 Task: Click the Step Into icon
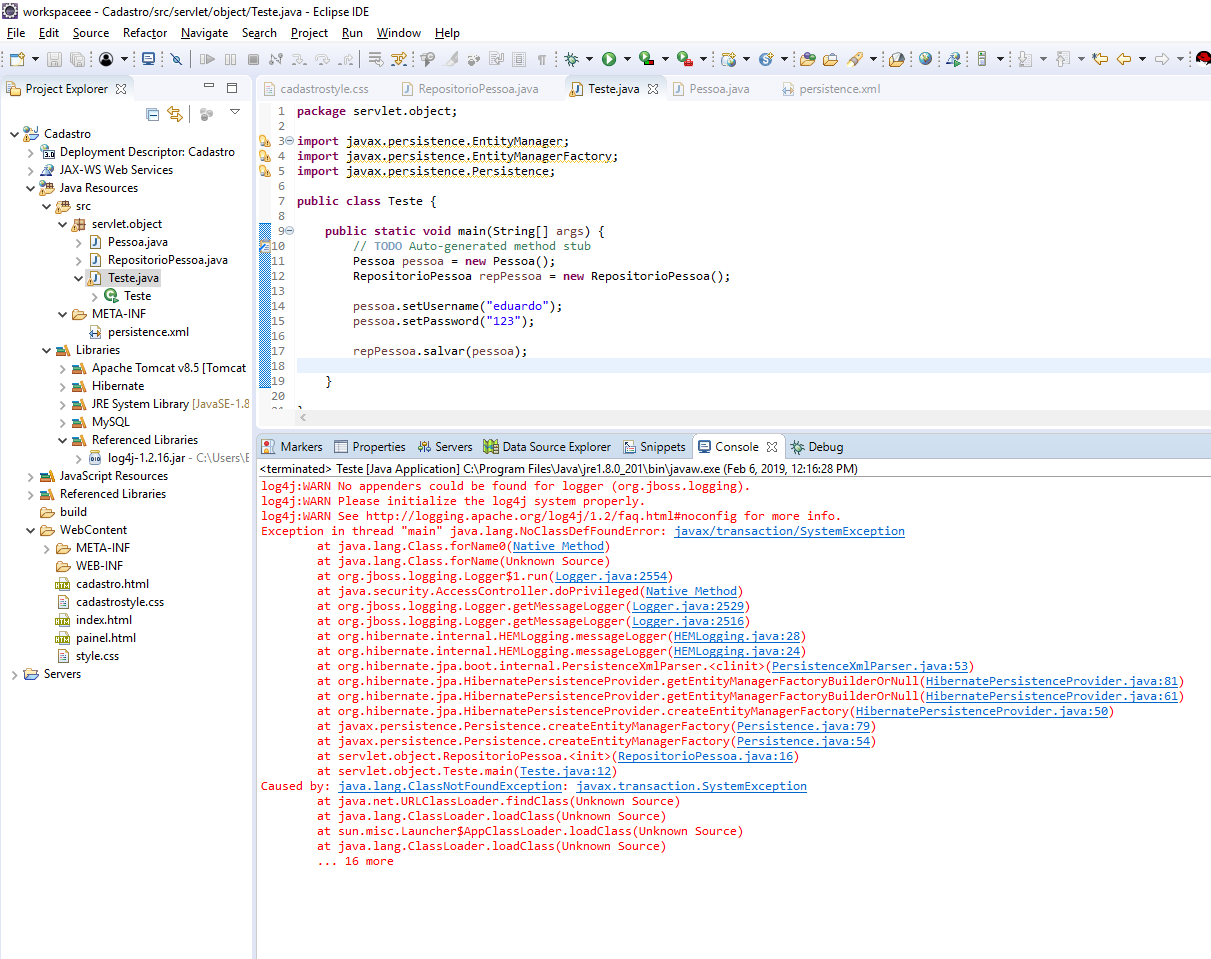(299, 59)
